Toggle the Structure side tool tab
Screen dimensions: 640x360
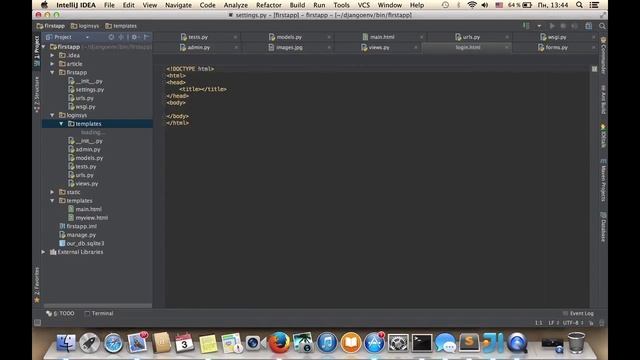coord(37,94)
